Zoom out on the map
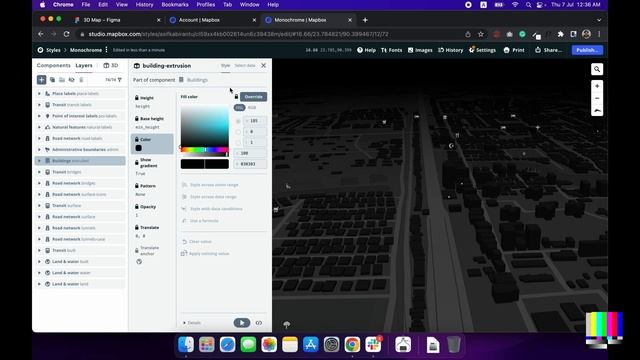The width and height of the screenshot is (640, 360). coord(597,98)
